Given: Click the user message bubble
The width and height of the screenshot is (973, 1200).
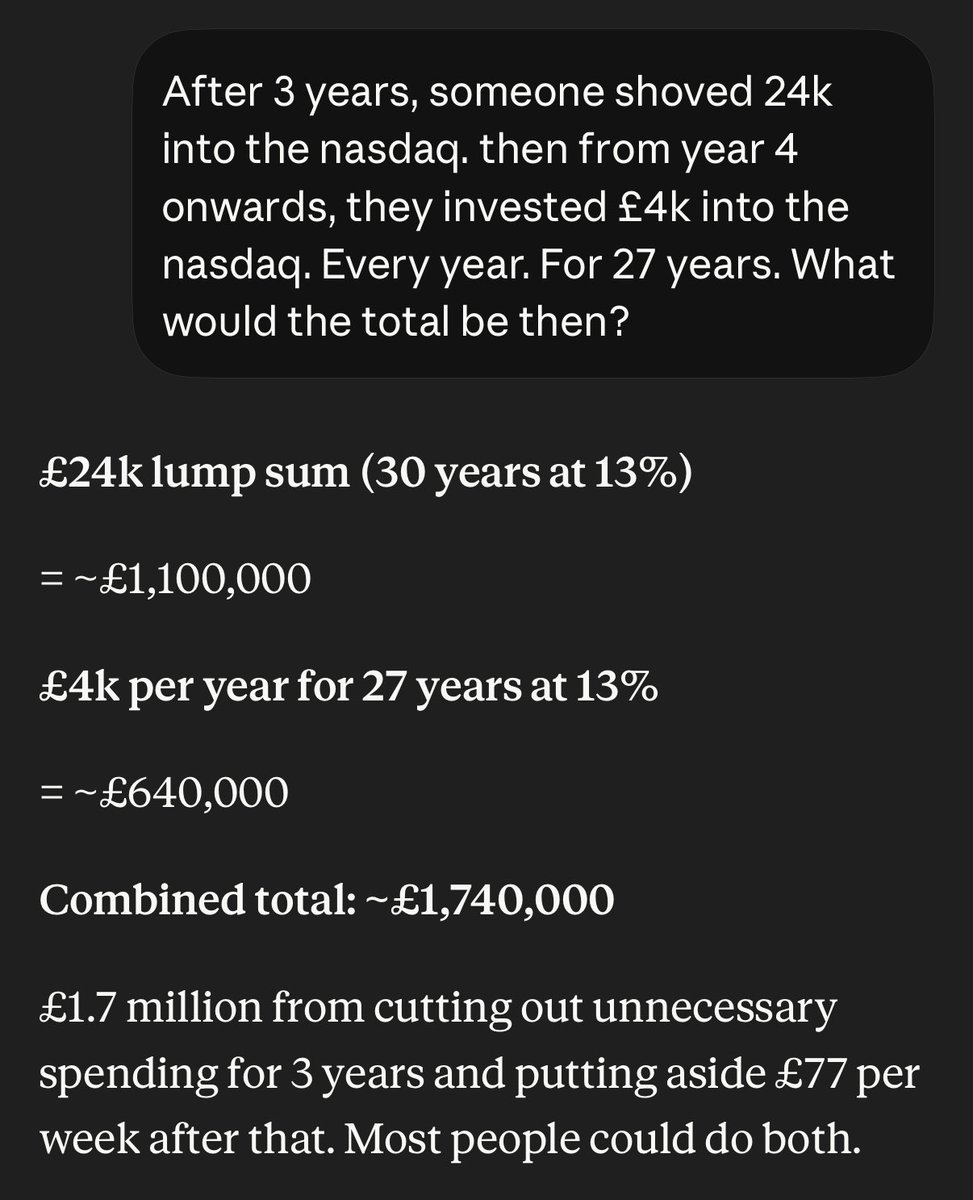Looking at the screenshot, I should (533, 203).
